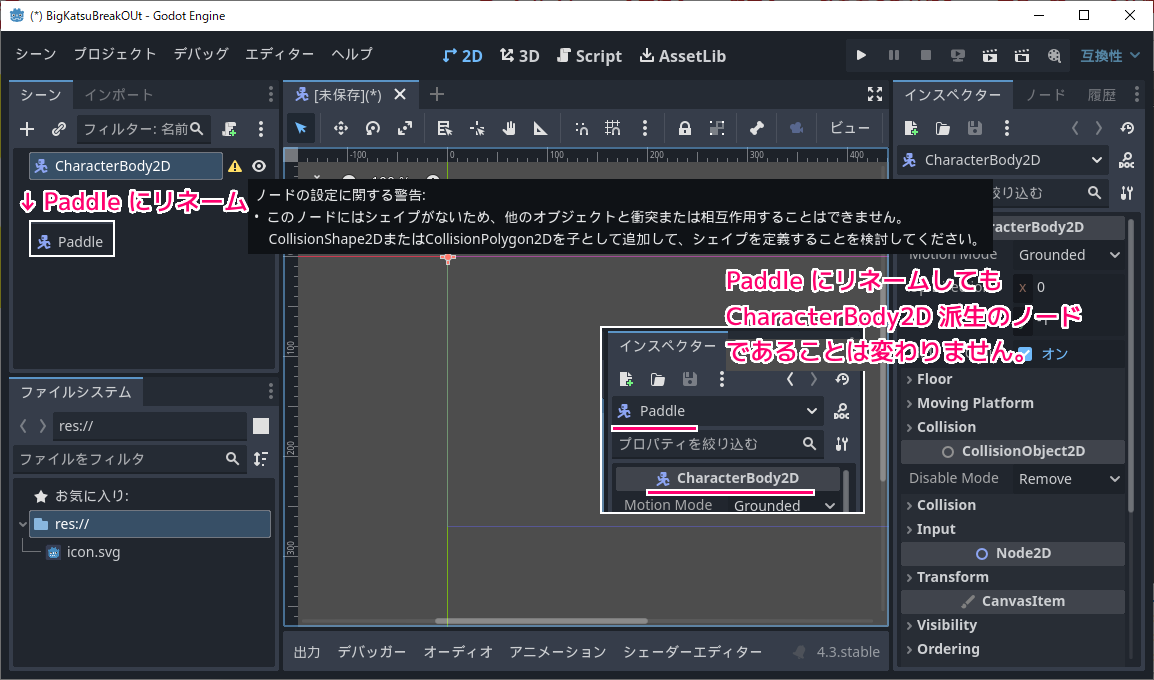Image resolution: width=1154 pixels, height=680 pixels.
Task: Open file sort options in FileSystem
Action: 261,459
